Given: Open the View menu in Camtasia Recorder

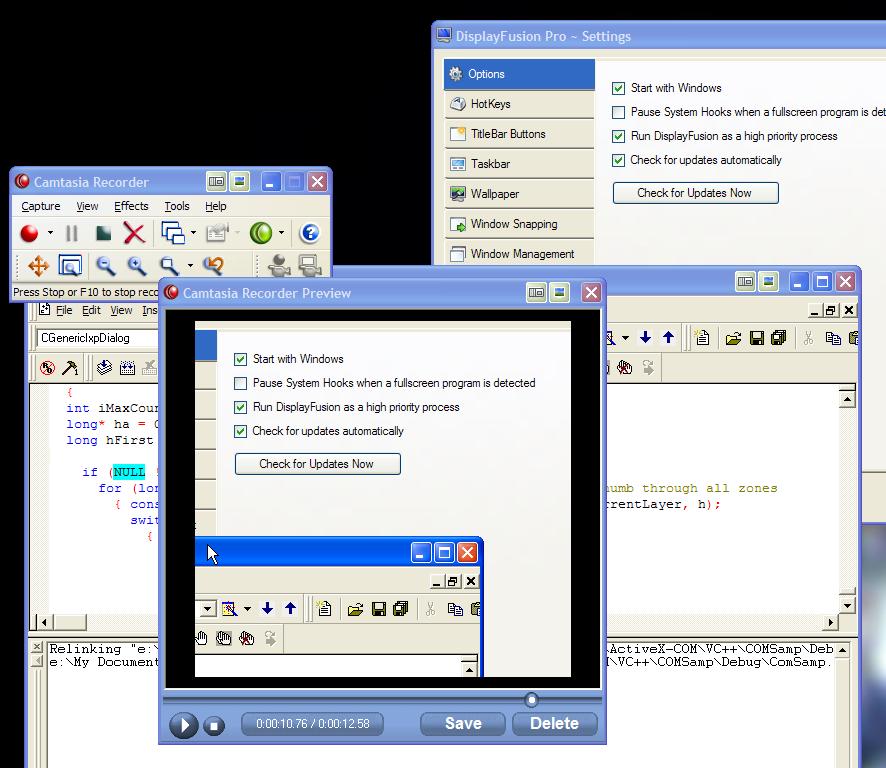Looking at the screenshot, I should click(x=87, y=206).
